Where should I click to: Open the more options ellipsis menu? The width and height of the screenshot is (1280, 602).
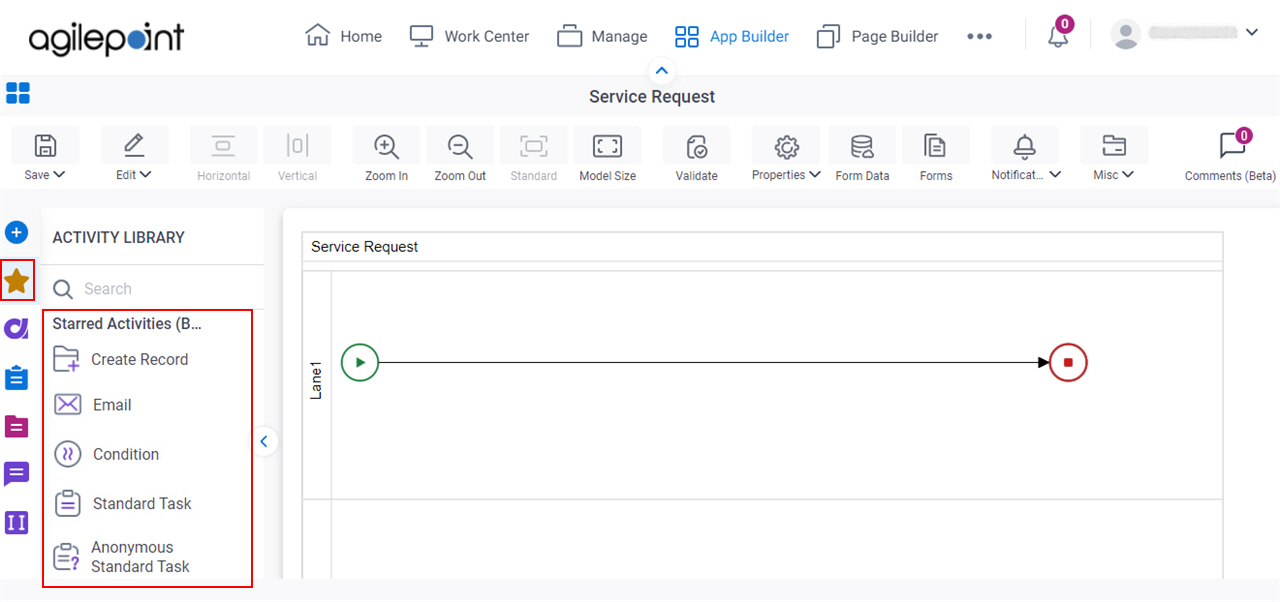(980, 36)
